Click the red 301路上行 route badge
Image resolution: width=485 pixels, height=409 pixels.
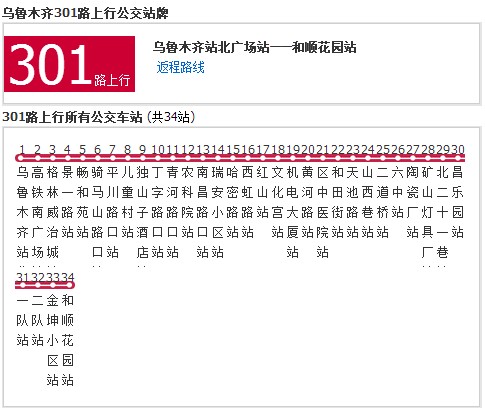[x=69, y=64]
